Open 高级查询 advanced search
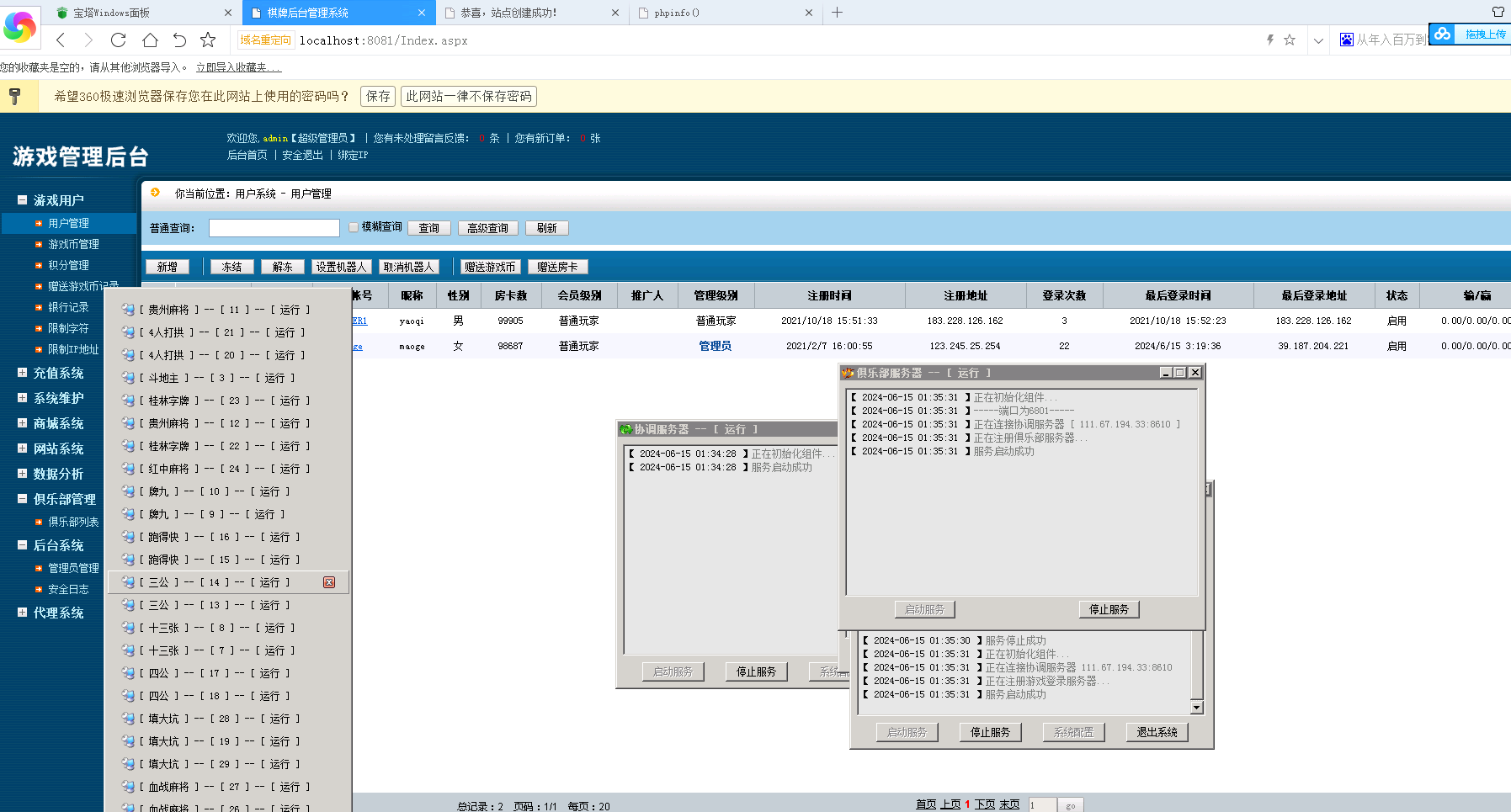Screen dimensions: 1511x812 tap(488, 228)
